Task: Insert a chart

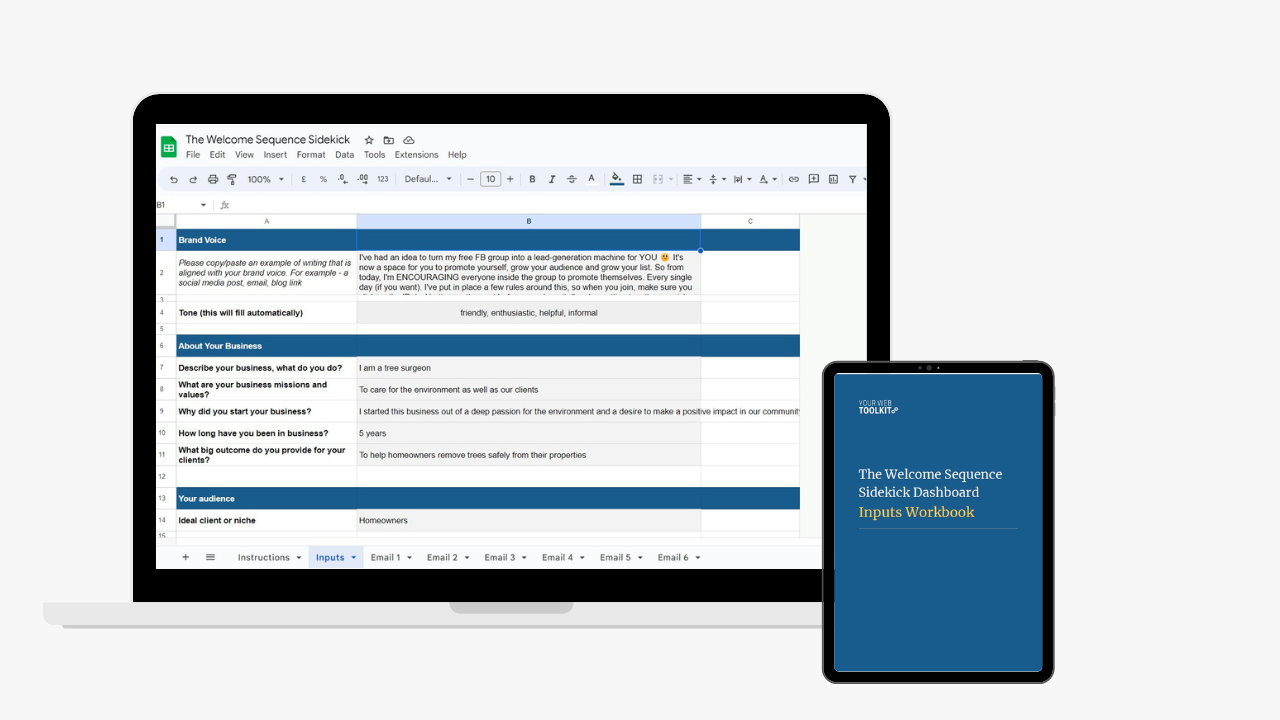Action: tap(833, 180)
